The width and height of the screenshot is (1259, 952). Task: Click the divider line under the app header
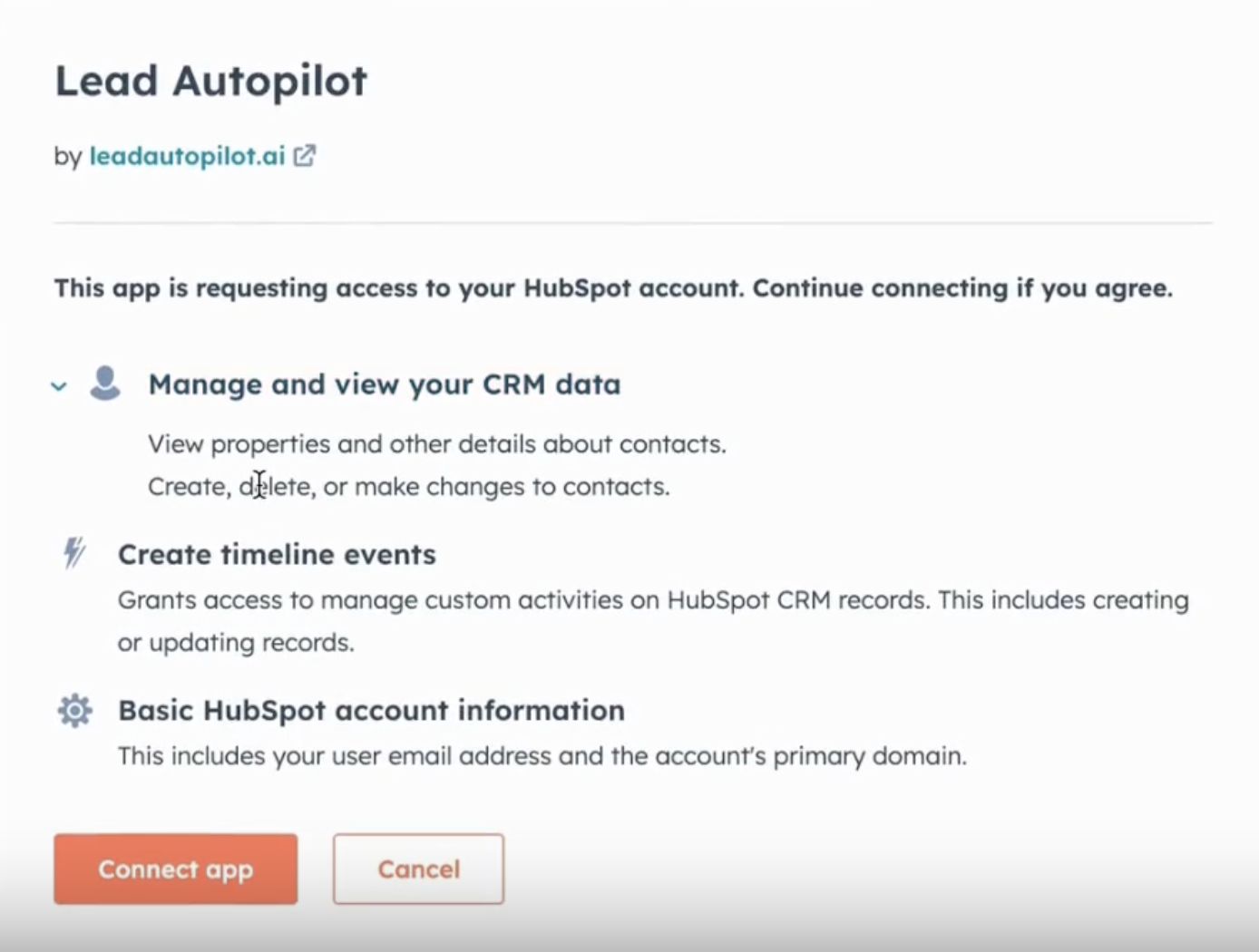point(632,222)
